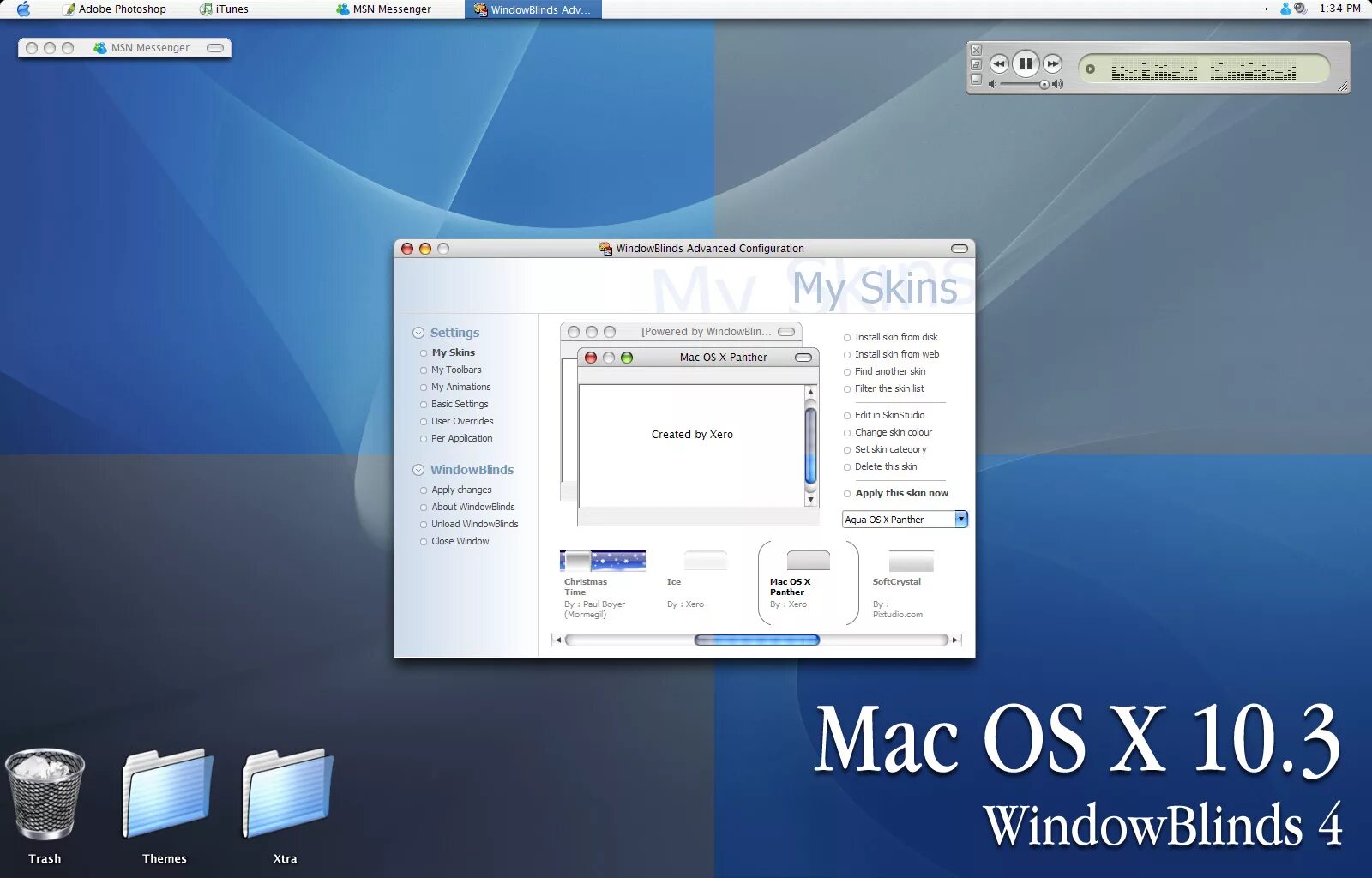
Task: Collapse the WindowBlinds section in the sidebar
Action: click(418, 470)
